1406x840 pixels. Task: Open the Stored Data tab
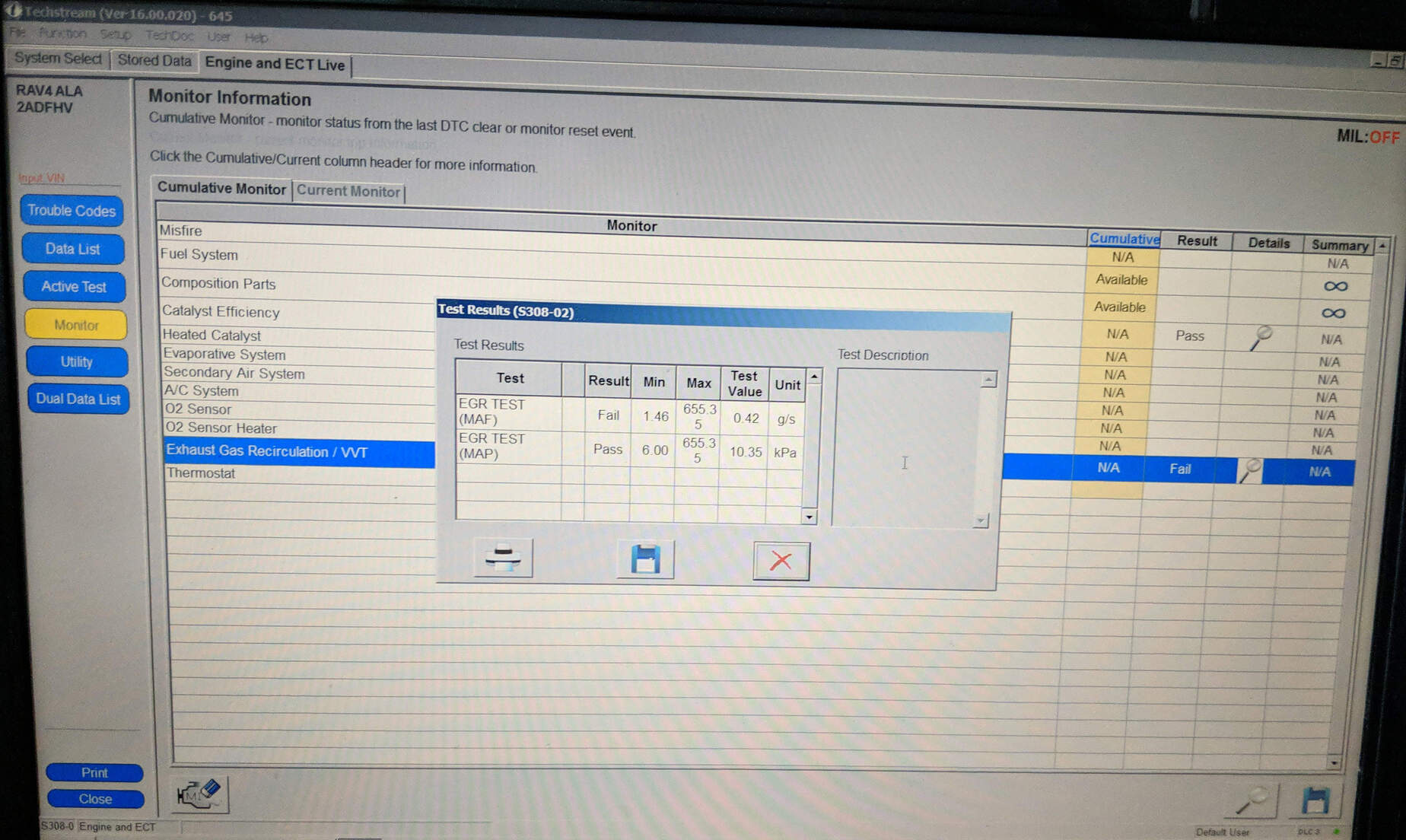[x=154, y=60]
